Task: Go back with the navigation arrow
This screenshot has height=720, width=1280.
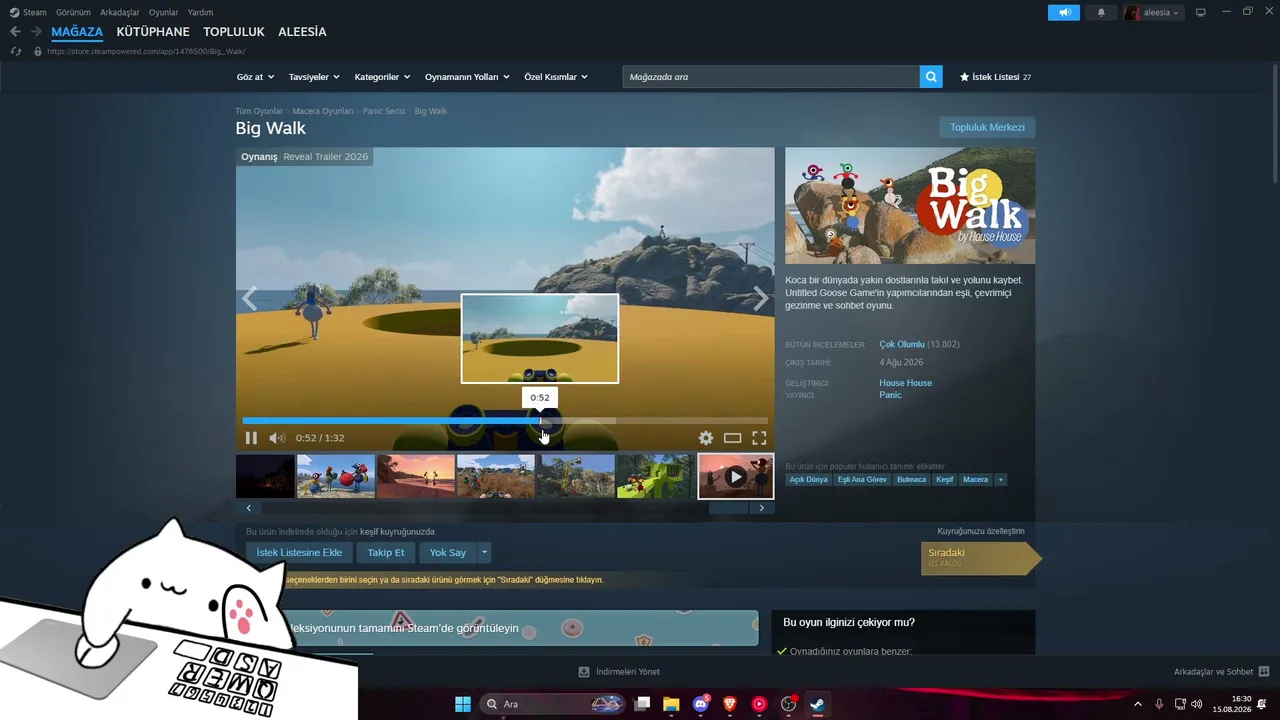Action: coord(15,32)
